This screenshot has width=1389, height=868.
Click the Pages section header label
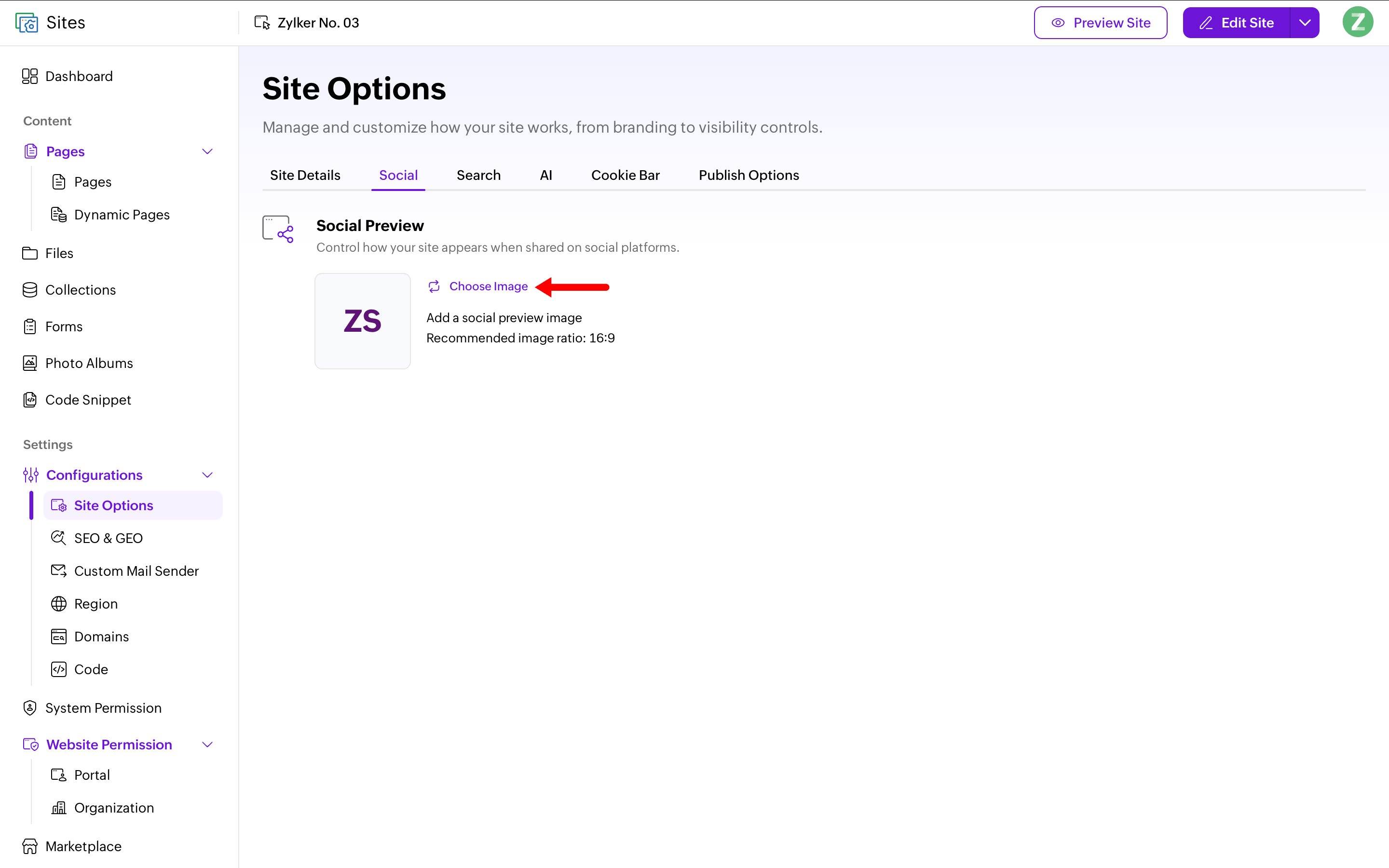click(x=66, y=151)
